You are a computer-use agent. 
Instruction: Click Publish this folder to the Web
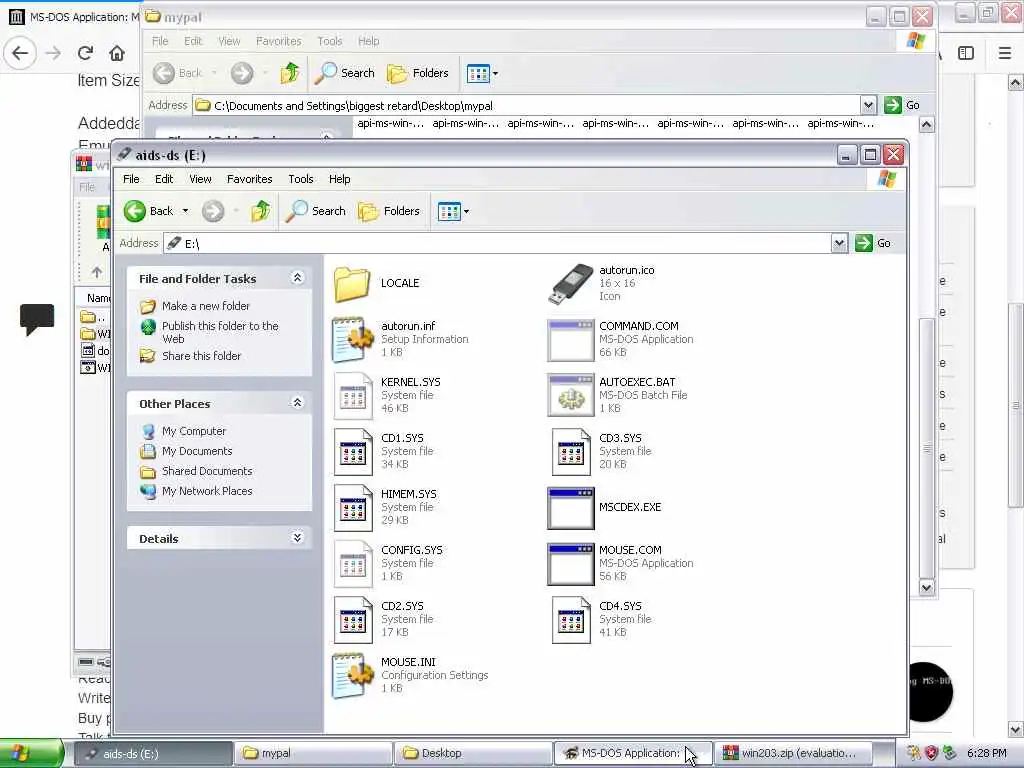220,332
